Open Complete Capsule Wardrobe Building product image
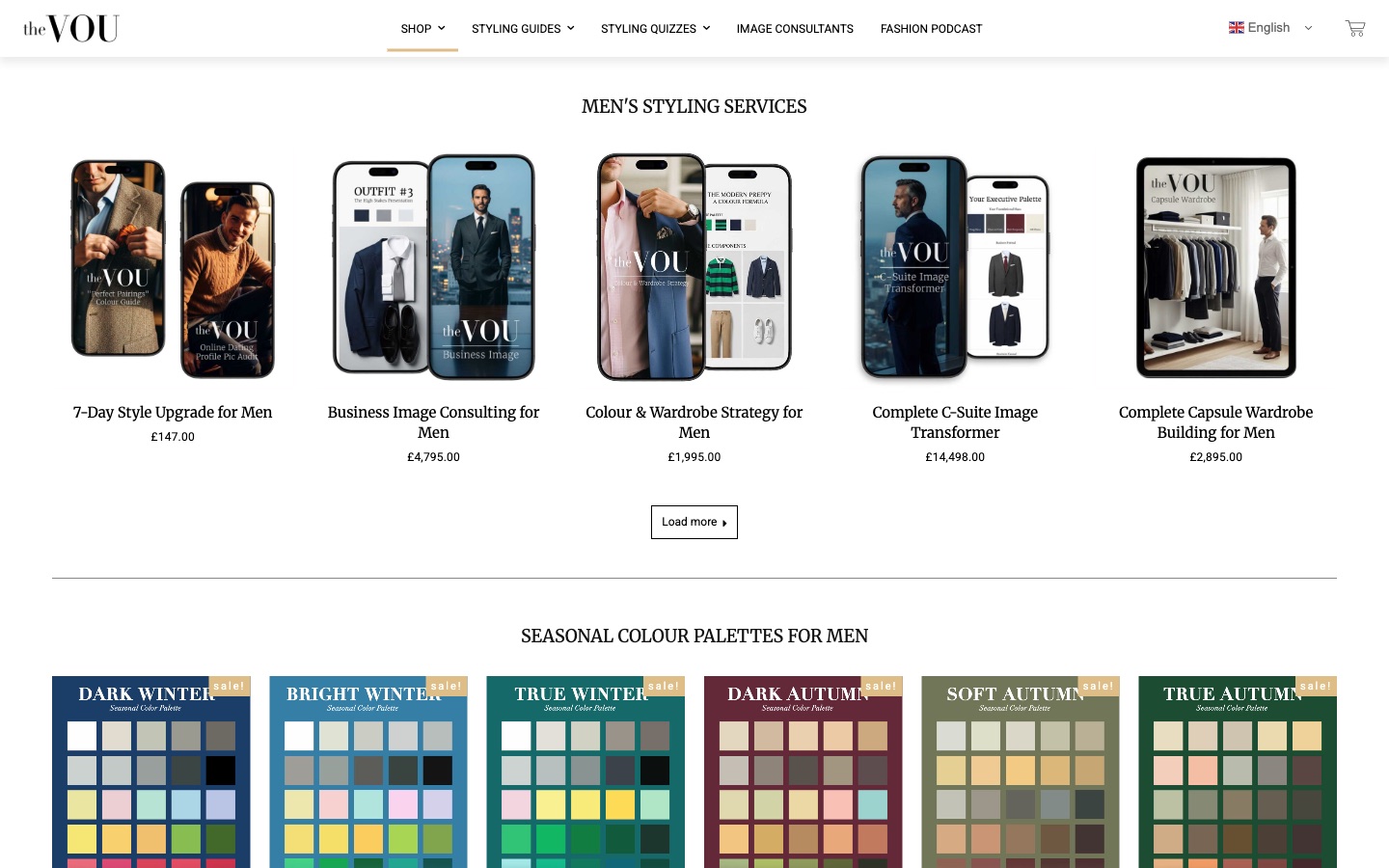The image size is (1389, 868). (1216, 268)
